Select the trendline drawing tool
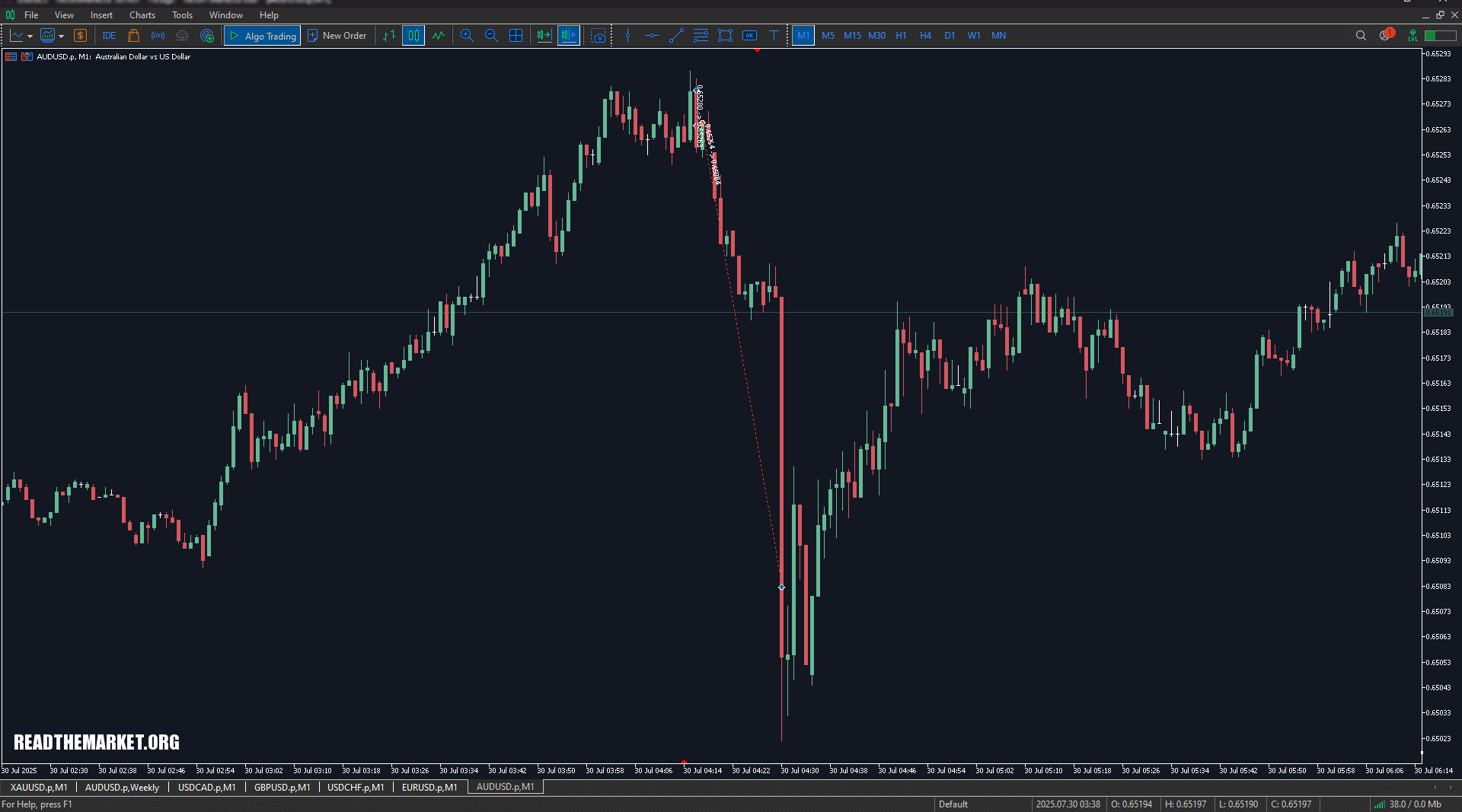The image size is (1462, 812). (676, 36)
